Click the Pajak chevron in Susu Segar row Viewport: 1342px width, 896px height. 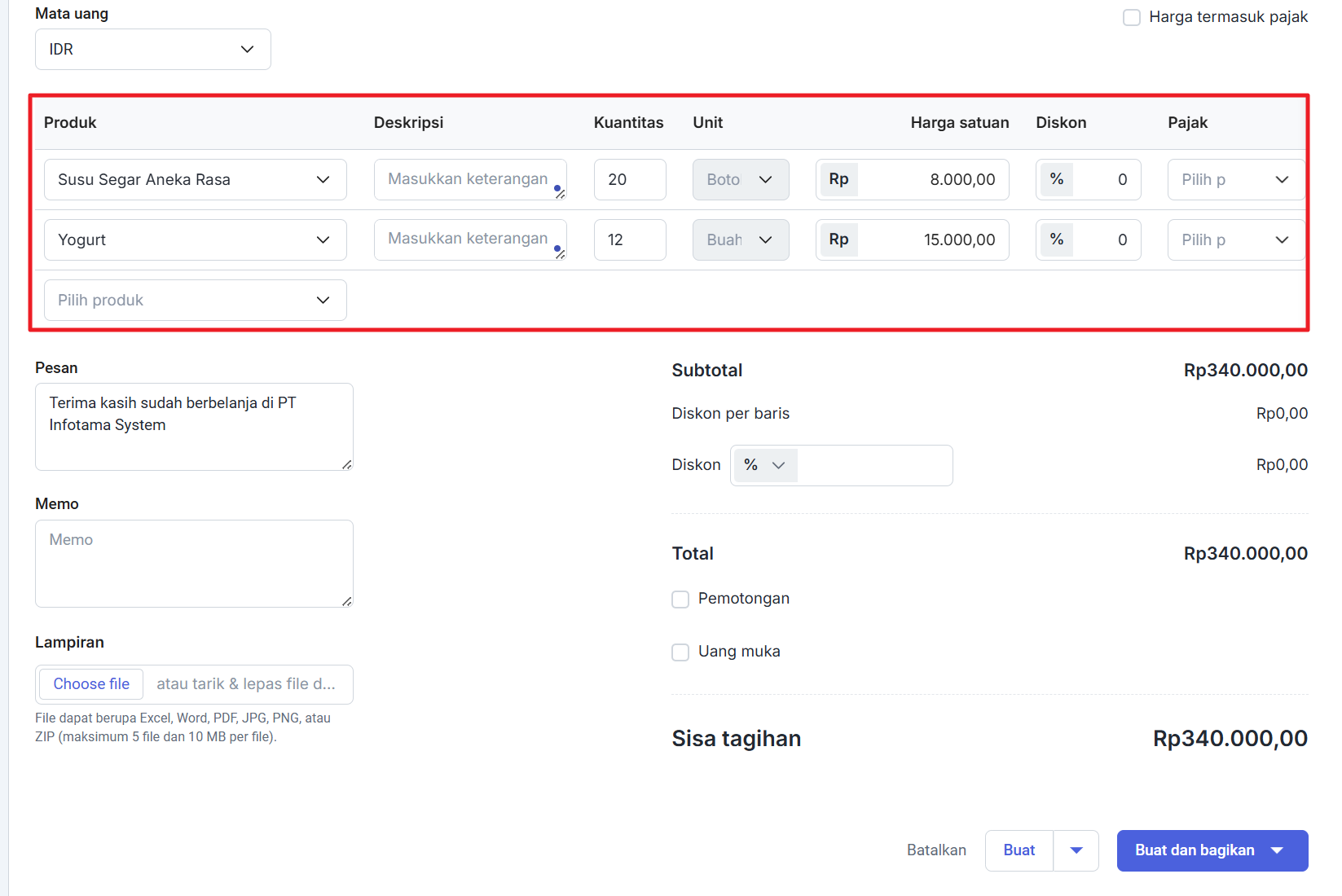[x=1282, y=180]
